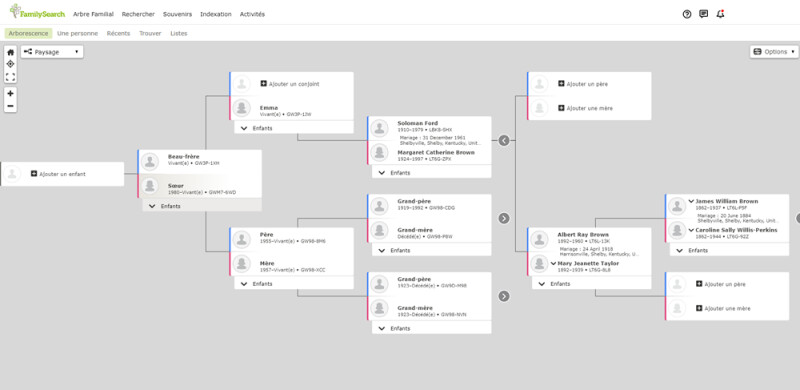Click Caroline Sally Willis-Perkins portrait avatar
The height and width of the screenshot is (390, 800).
click(x=677, y=230)
